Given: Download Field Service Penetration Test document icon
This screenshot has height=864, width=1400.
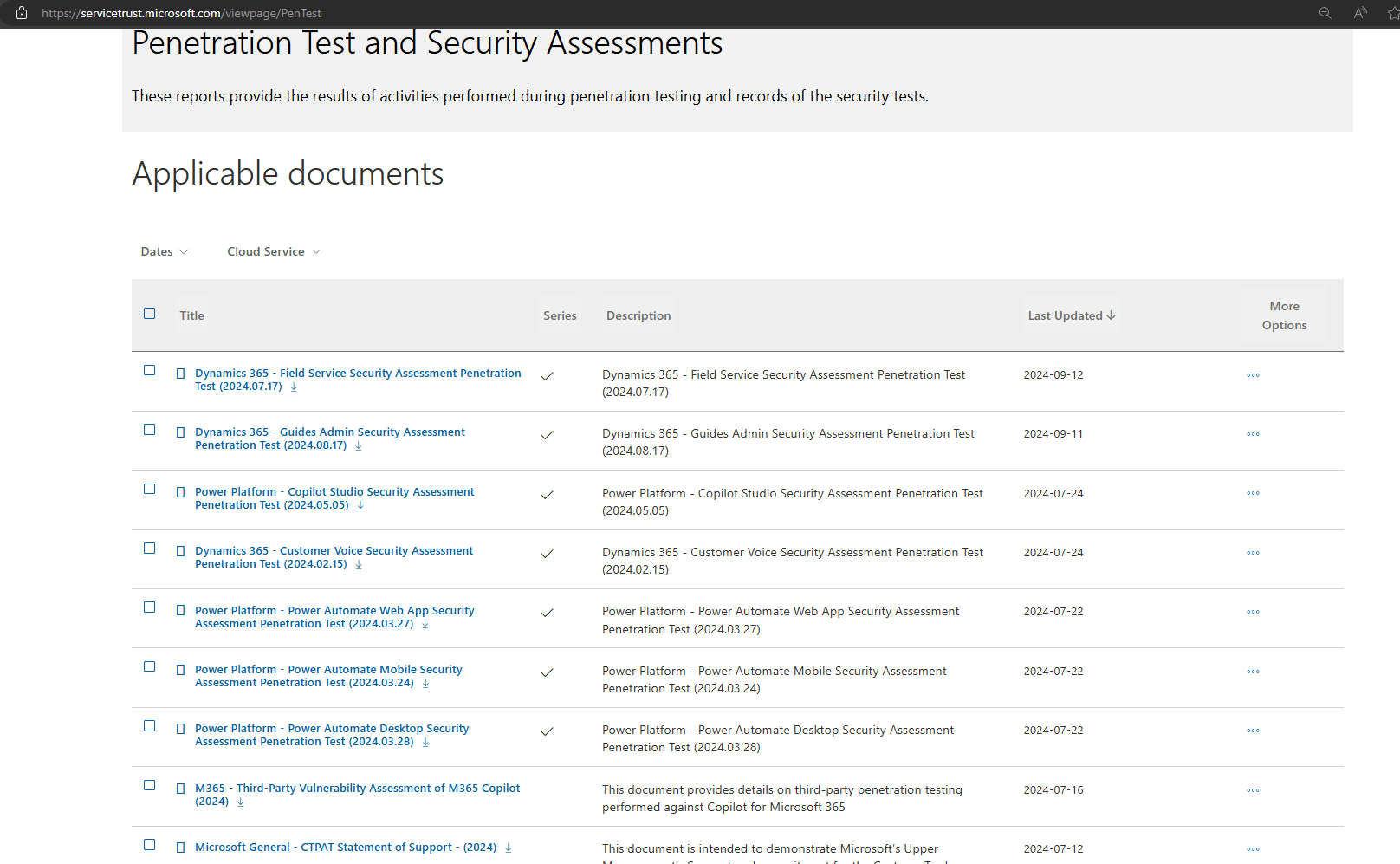Looking at the screenshot, I should pyautogui.click(x=294, y=387).
